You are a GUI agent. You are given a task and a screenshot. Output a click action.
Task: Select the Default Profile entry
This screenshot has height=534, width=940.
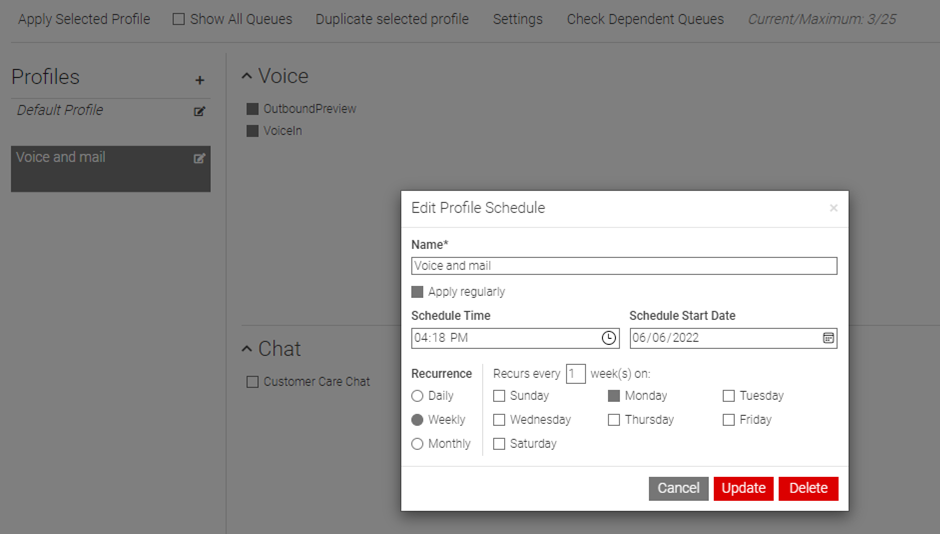point(60,110)
